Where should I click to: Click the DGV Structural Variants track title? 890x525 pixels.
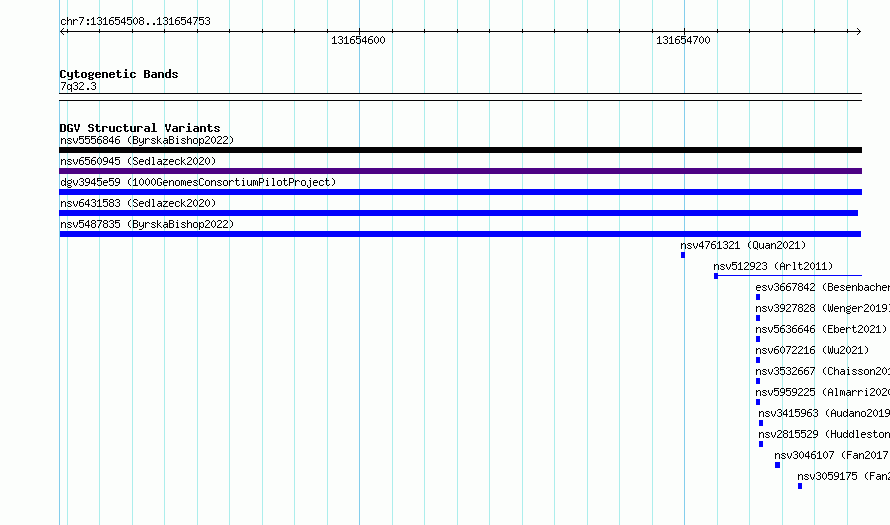tap(140, 128)
